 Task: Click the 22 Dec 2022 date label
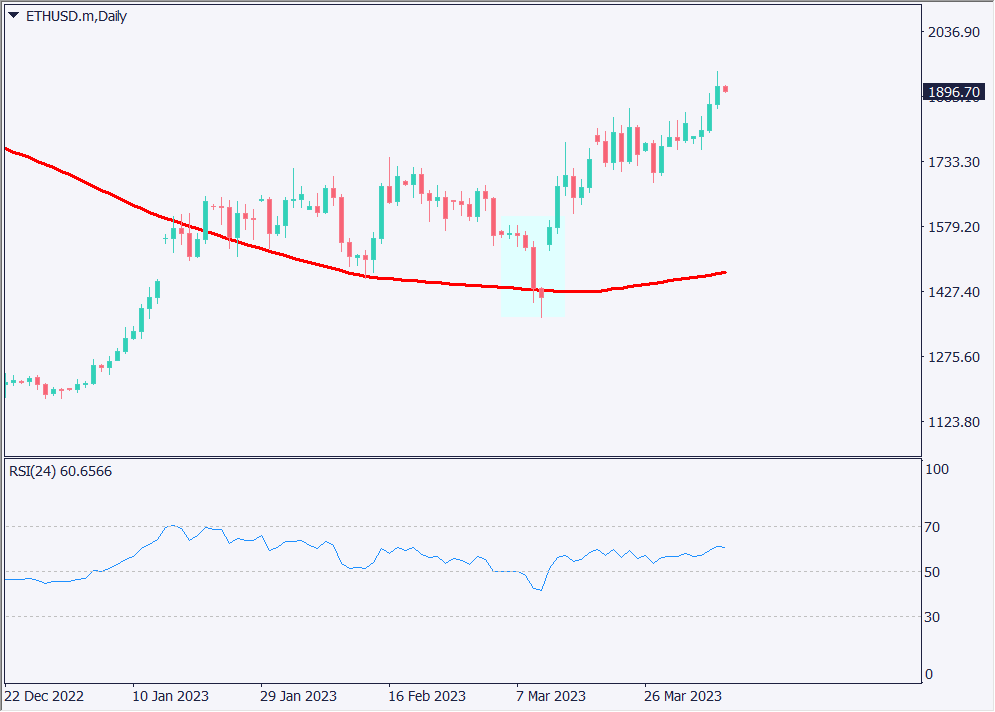(x=44, y=696)
